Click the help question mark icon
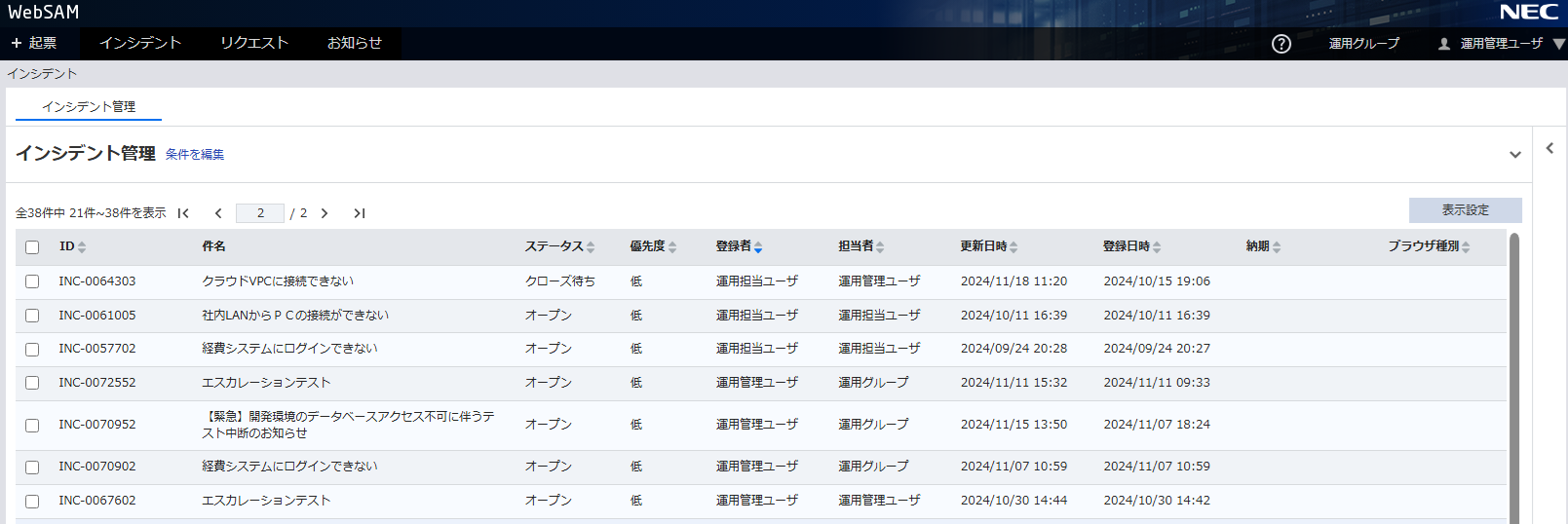 (1281, 44)
